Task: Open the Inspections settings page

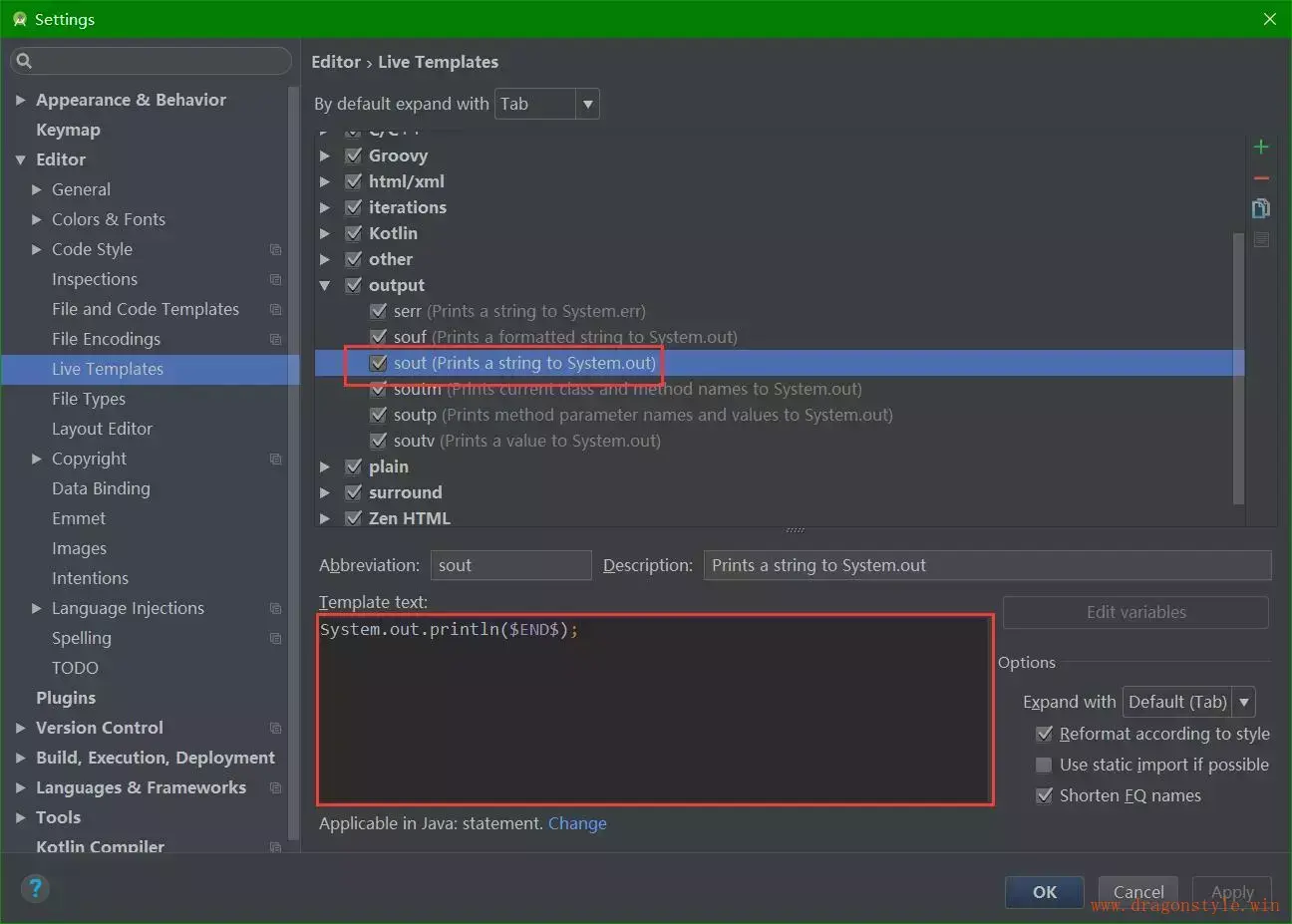Action: (x=95, y=279)
